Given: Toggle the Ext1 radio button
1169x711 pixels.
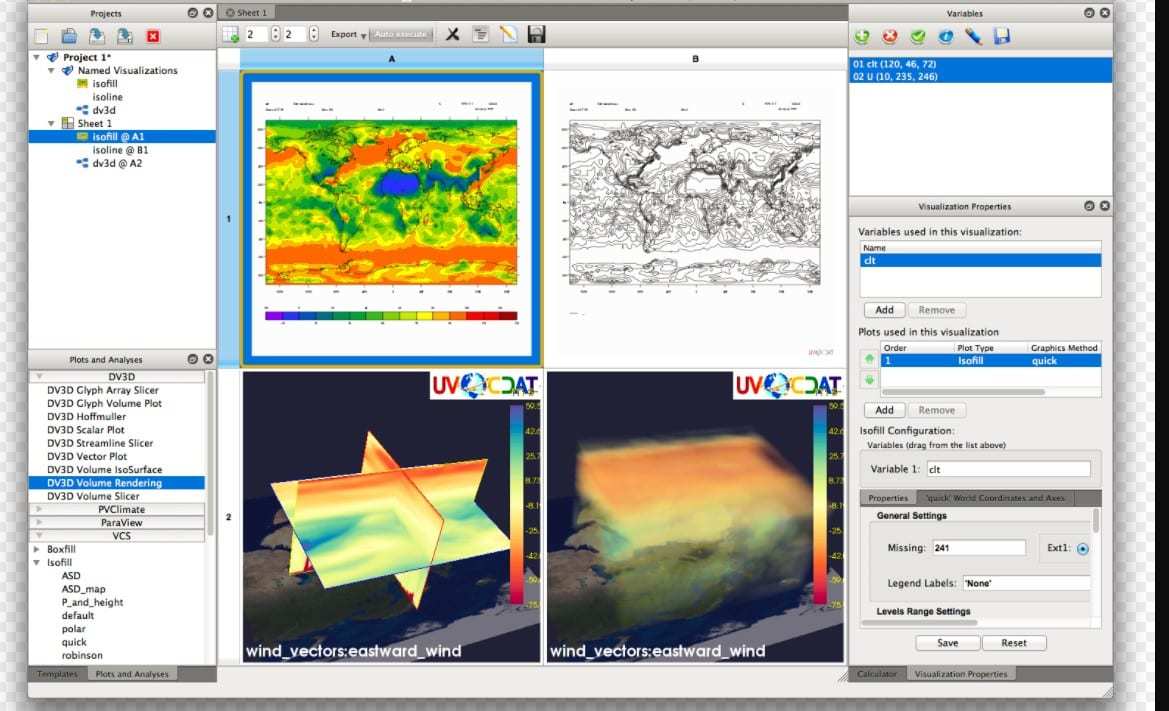Looking at the screenshot, I should pyautogui.click(x=1083, y=548).
